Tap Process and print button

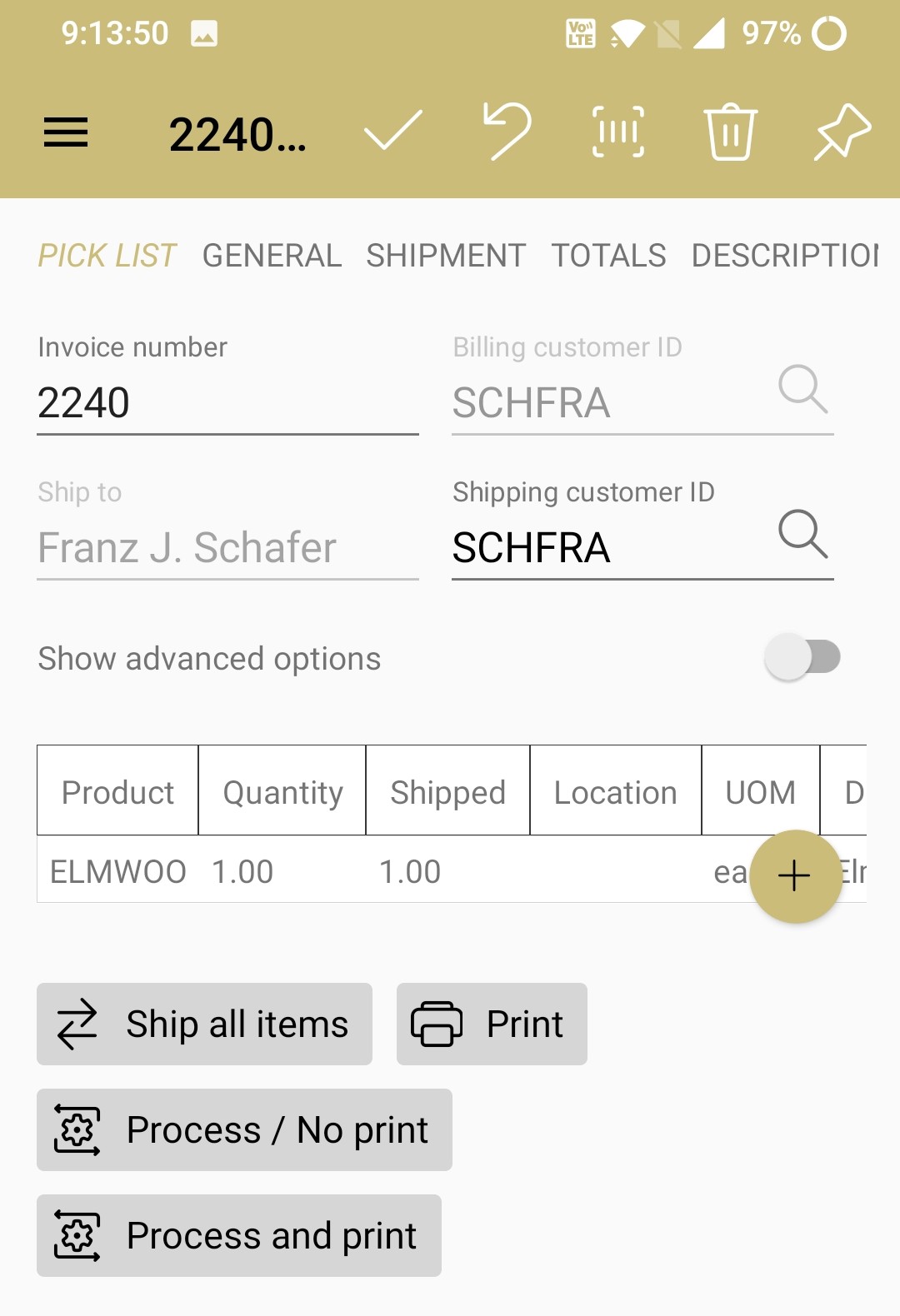click(239, 1236)
